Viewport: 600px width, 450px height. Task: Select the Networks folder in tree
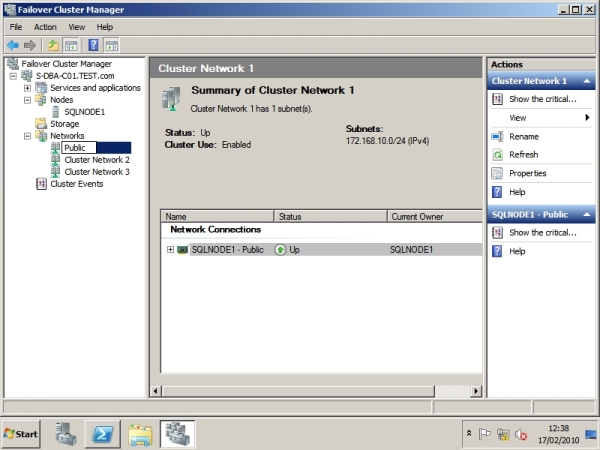pos(67,136)
